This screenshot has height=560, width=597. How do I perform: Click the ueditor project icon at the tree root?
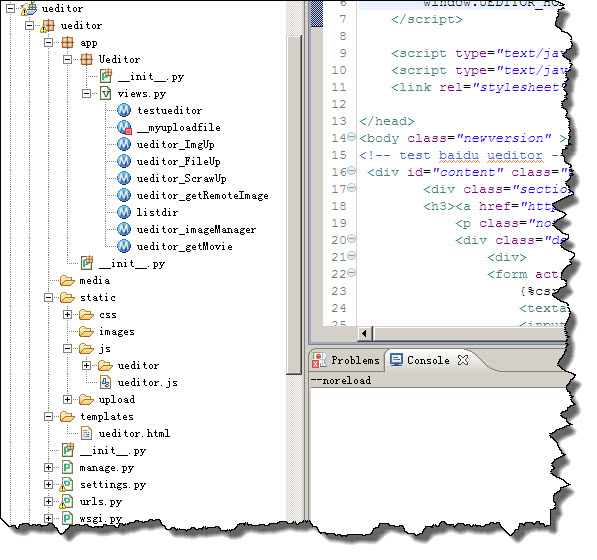pos(29,8)
